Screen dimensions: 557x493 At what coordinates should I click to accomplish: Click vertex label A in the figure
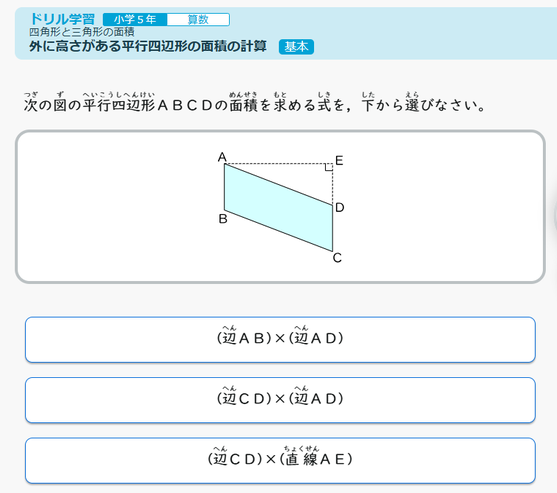coord(222,157)
